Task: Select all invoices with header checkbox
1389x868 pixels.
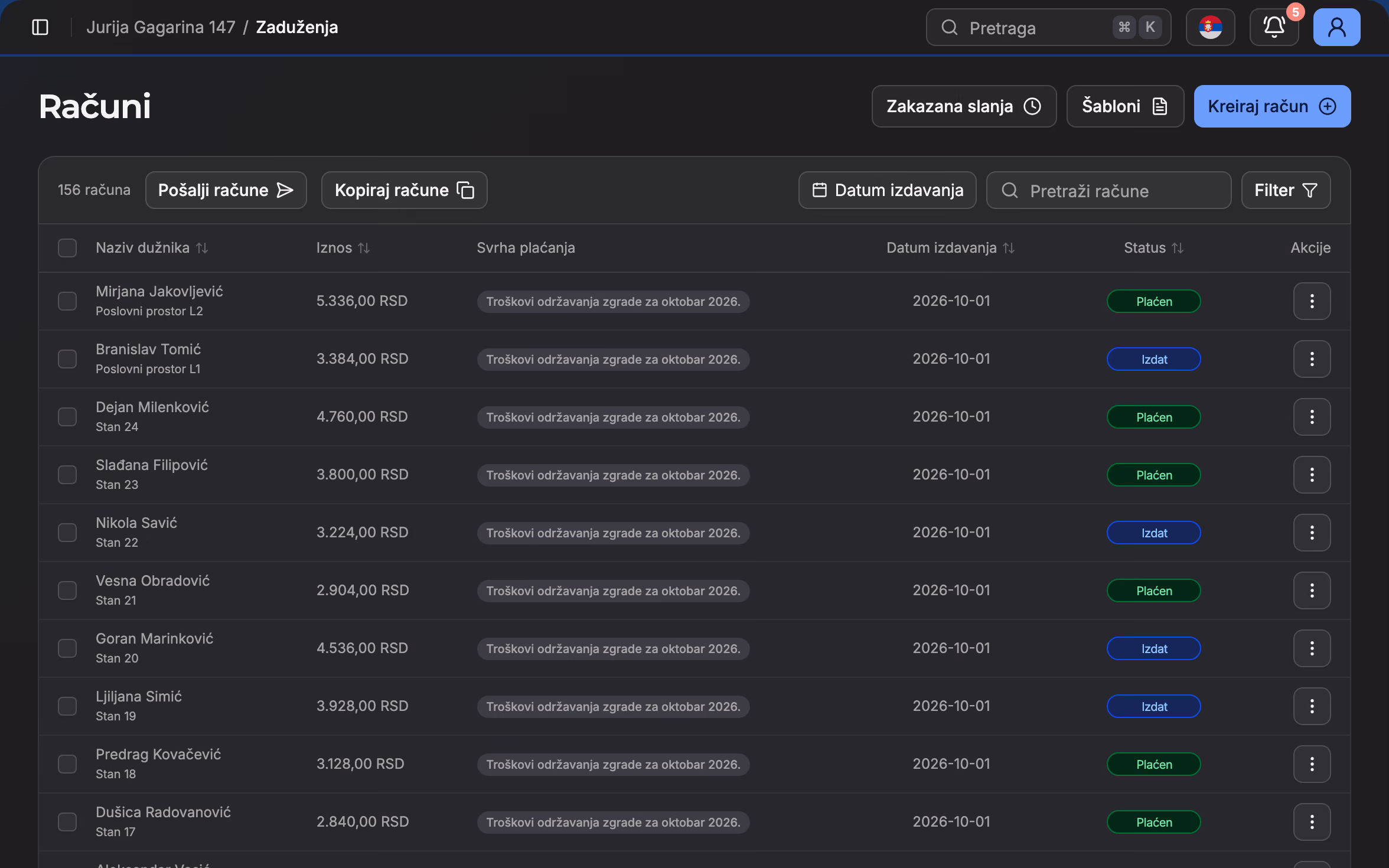Action: pos(67,248)
